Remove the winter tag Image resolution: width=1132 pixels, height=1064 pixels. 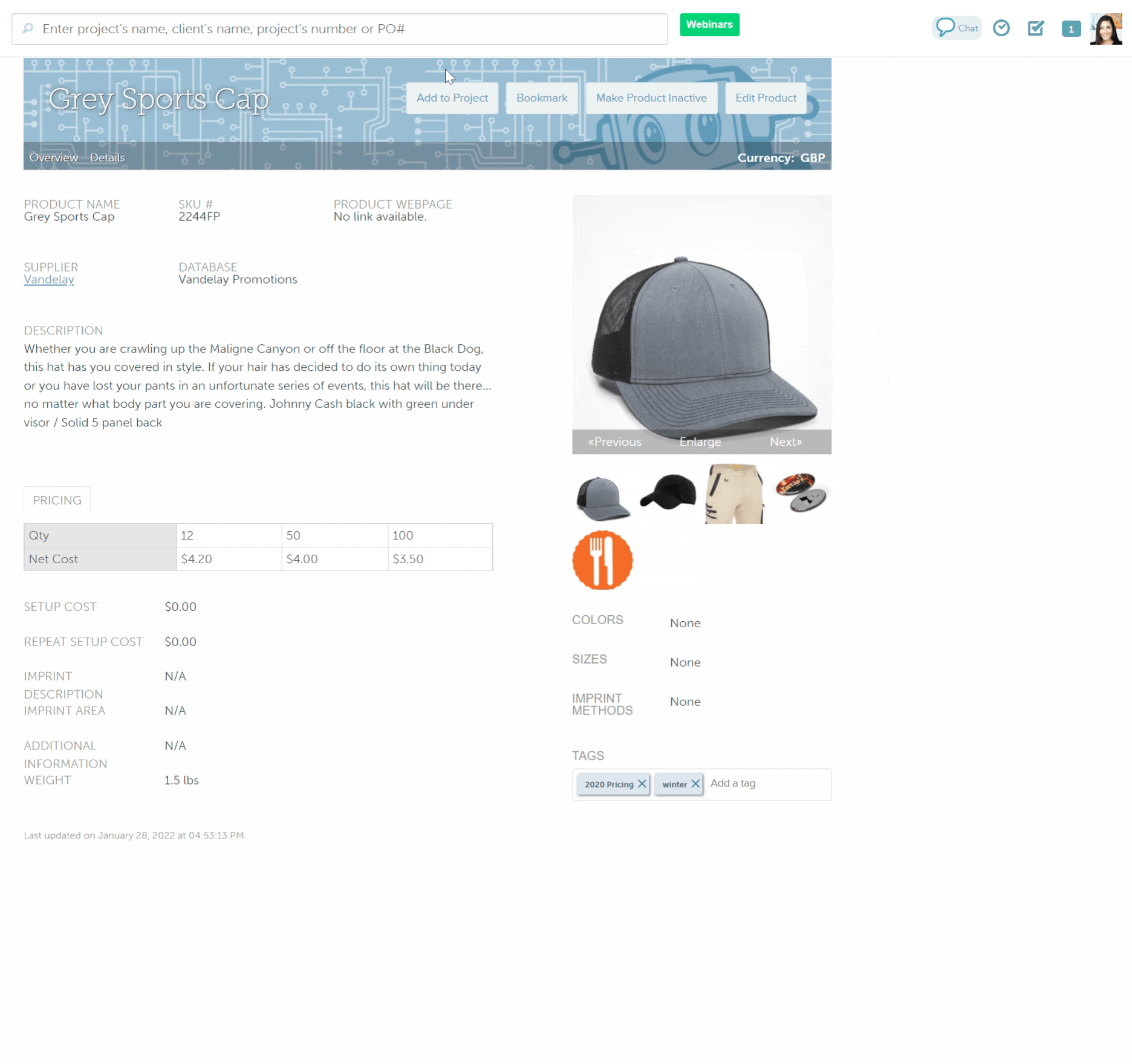click(695, 784)
